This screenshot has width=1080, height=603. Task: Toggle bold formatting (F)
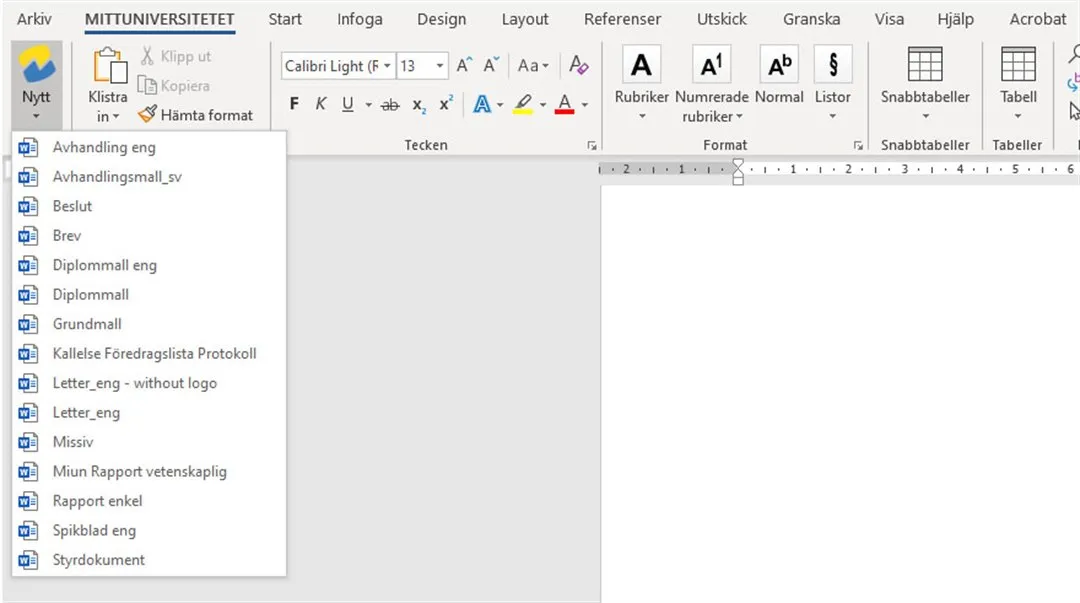pos(295,105)
